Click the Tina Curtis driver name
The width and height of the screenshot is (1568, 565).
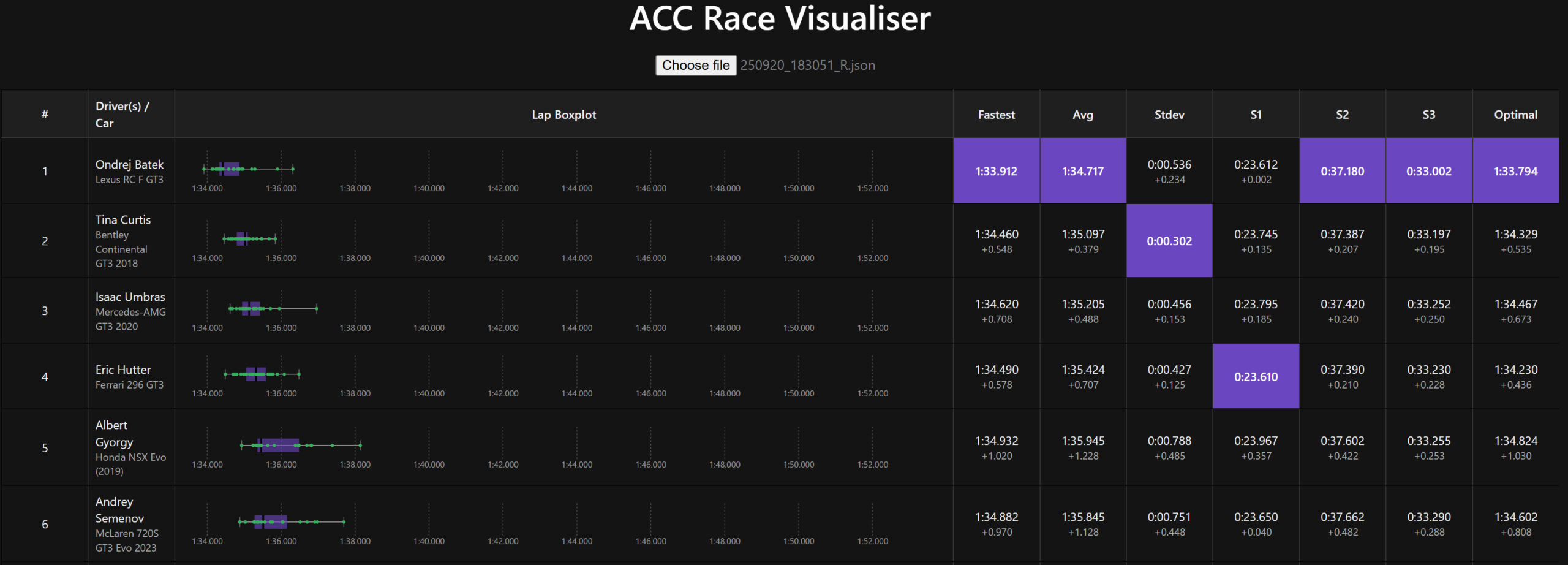[123, 220]
